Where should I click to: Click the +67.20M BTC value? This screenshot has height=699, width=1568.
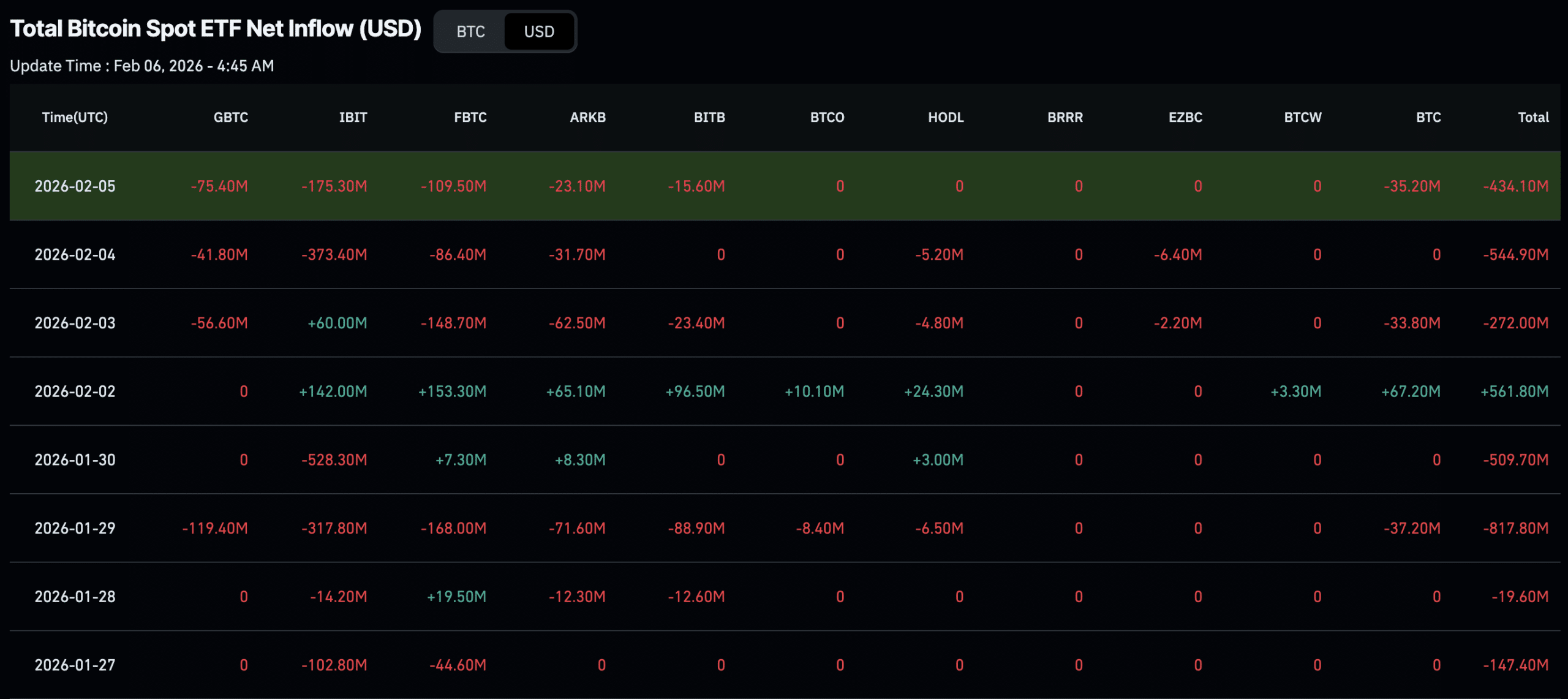coord(1411,391)
